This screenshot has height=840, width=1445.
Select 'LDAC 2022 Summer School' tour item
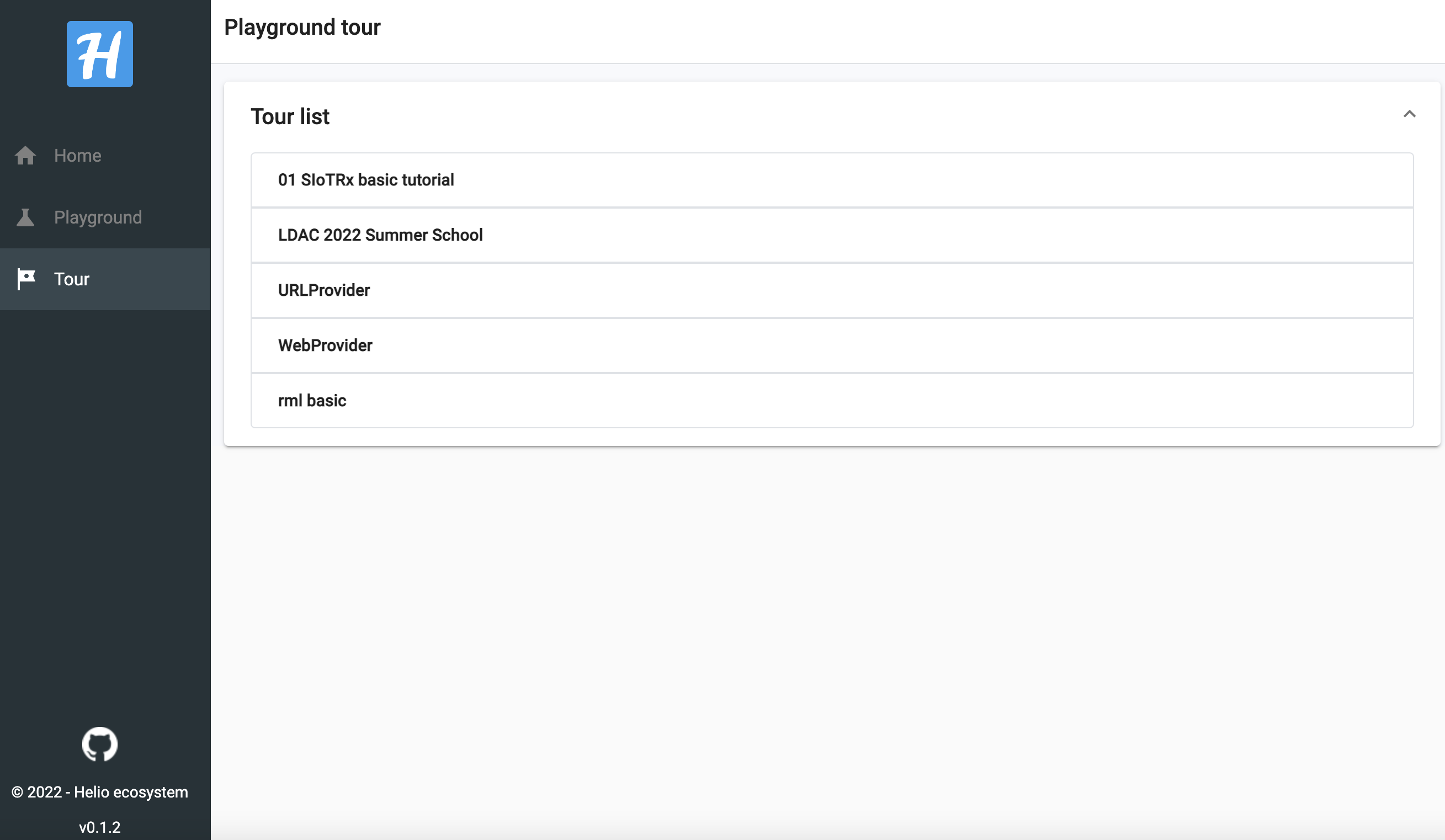832,235
